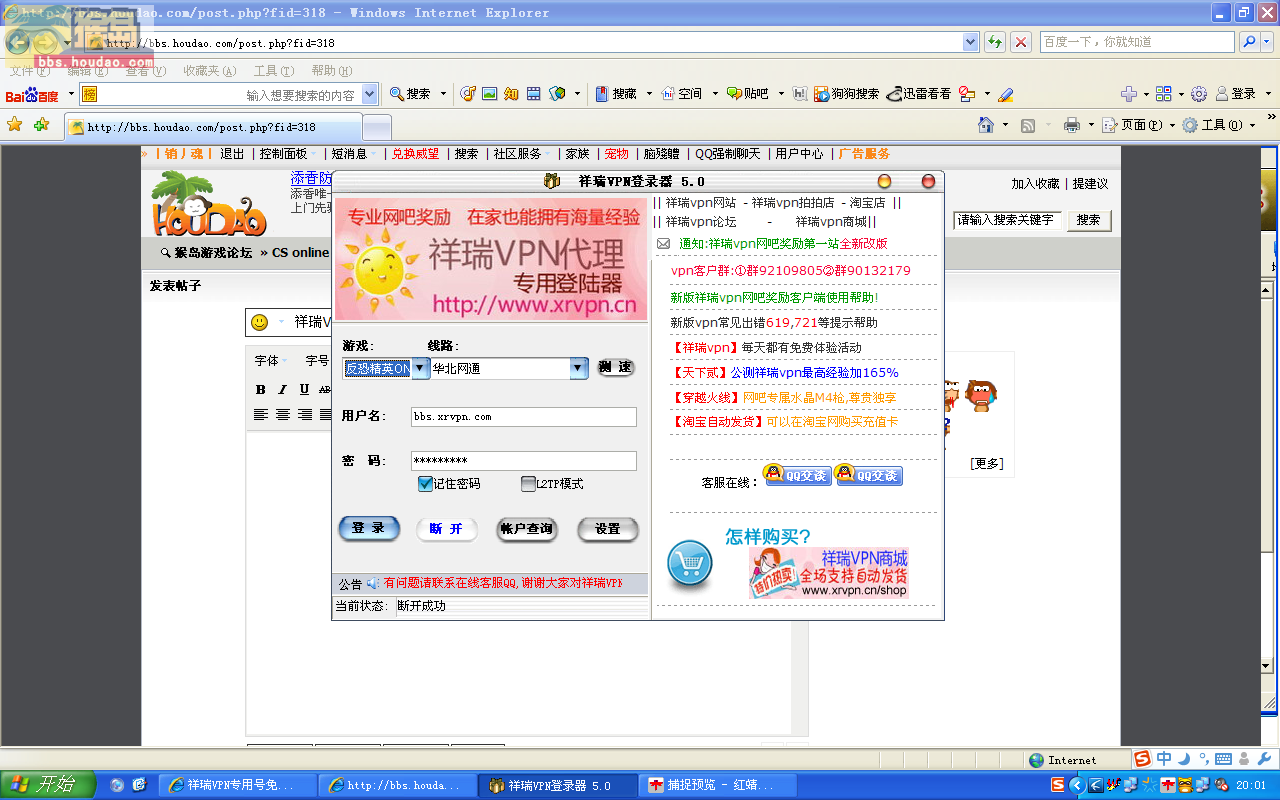Click the 密码 password input field
This screenshot has height=800, width=1280.
pyautogui.click(x=523, y=461)
